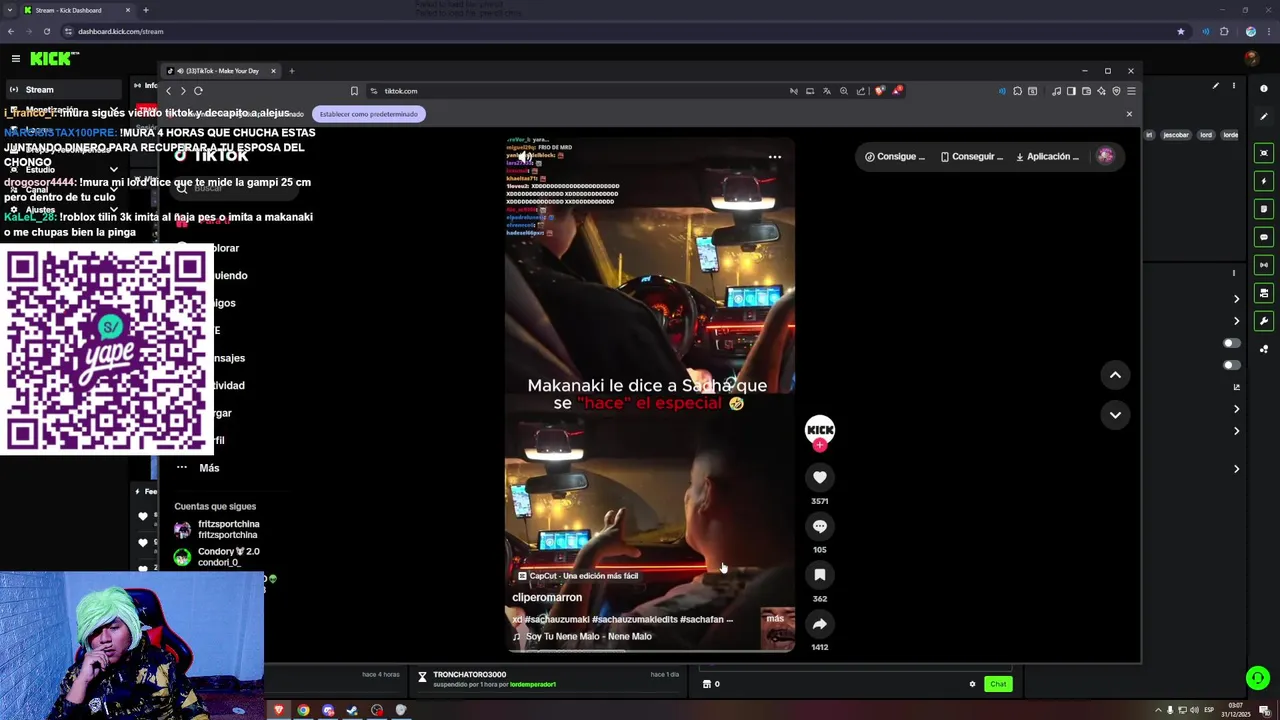
Task: Follow the video creator's Kick avatar
Action: tap(820, 430)
